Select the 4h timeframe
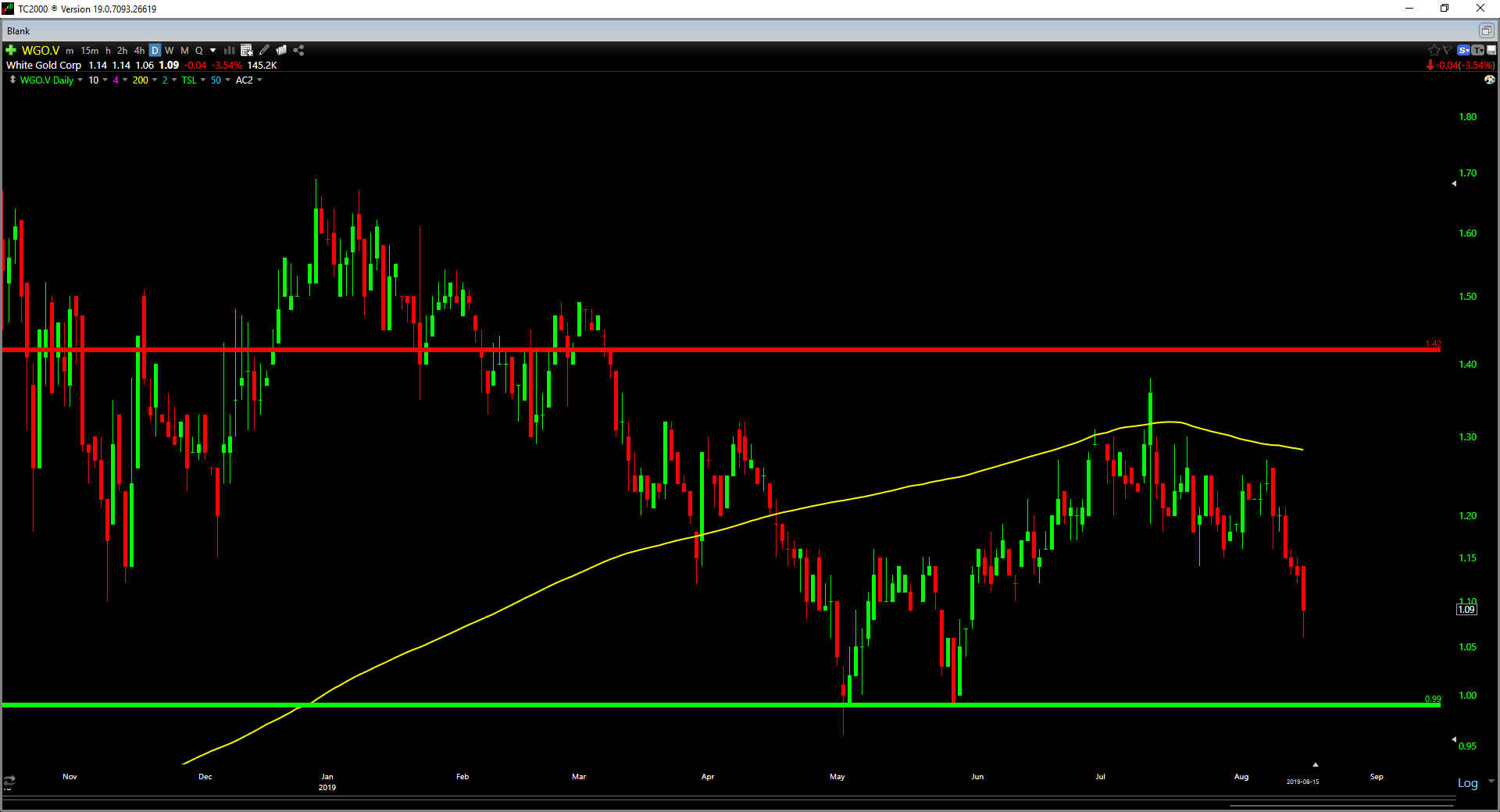The height and width of the screenshot is (812, 1500). 140,51
